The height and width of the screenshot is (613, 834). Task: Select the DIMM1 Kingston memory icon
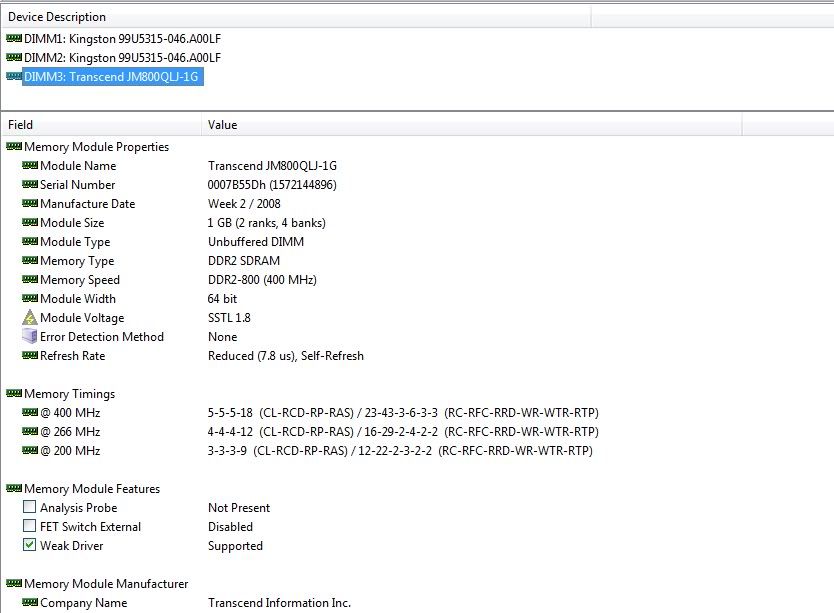pyautogui.click(x=14, y=38)
